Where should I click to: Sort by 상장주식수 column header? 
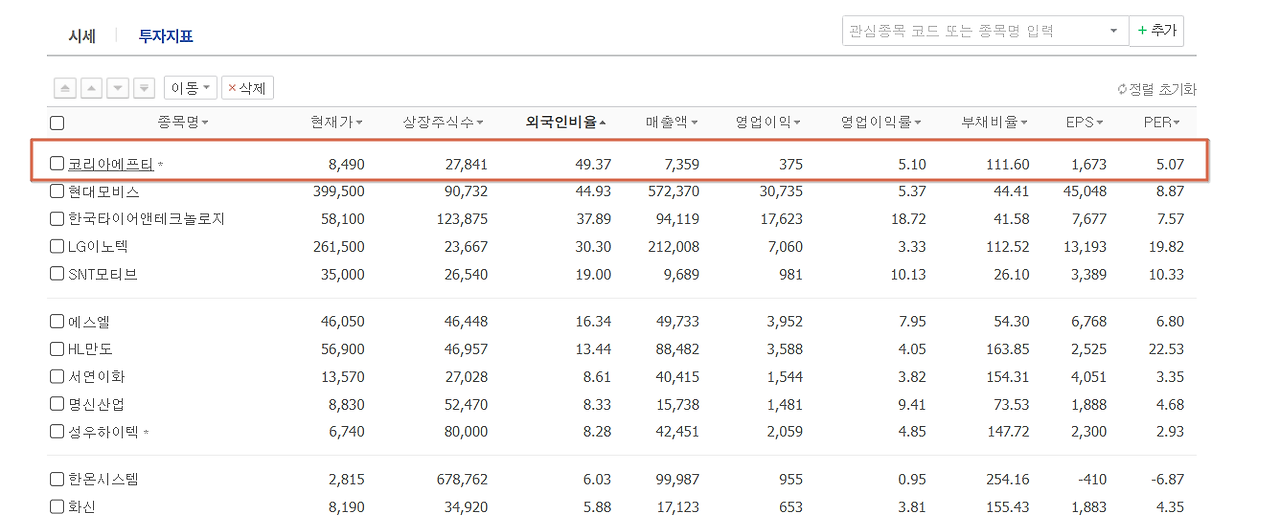(x=443, y=122)
